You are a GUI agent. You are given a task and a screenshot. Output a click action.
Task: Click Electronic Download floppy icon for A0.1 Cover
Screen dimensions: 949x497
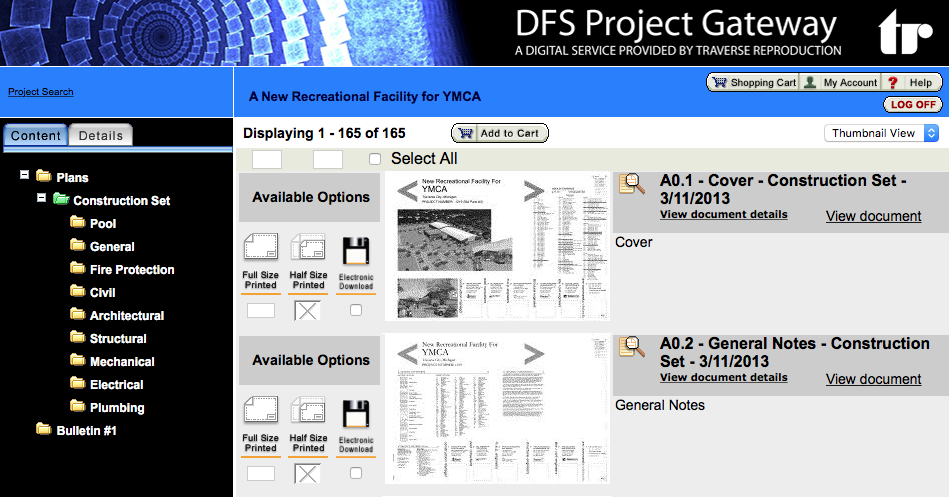pos(356,251)
